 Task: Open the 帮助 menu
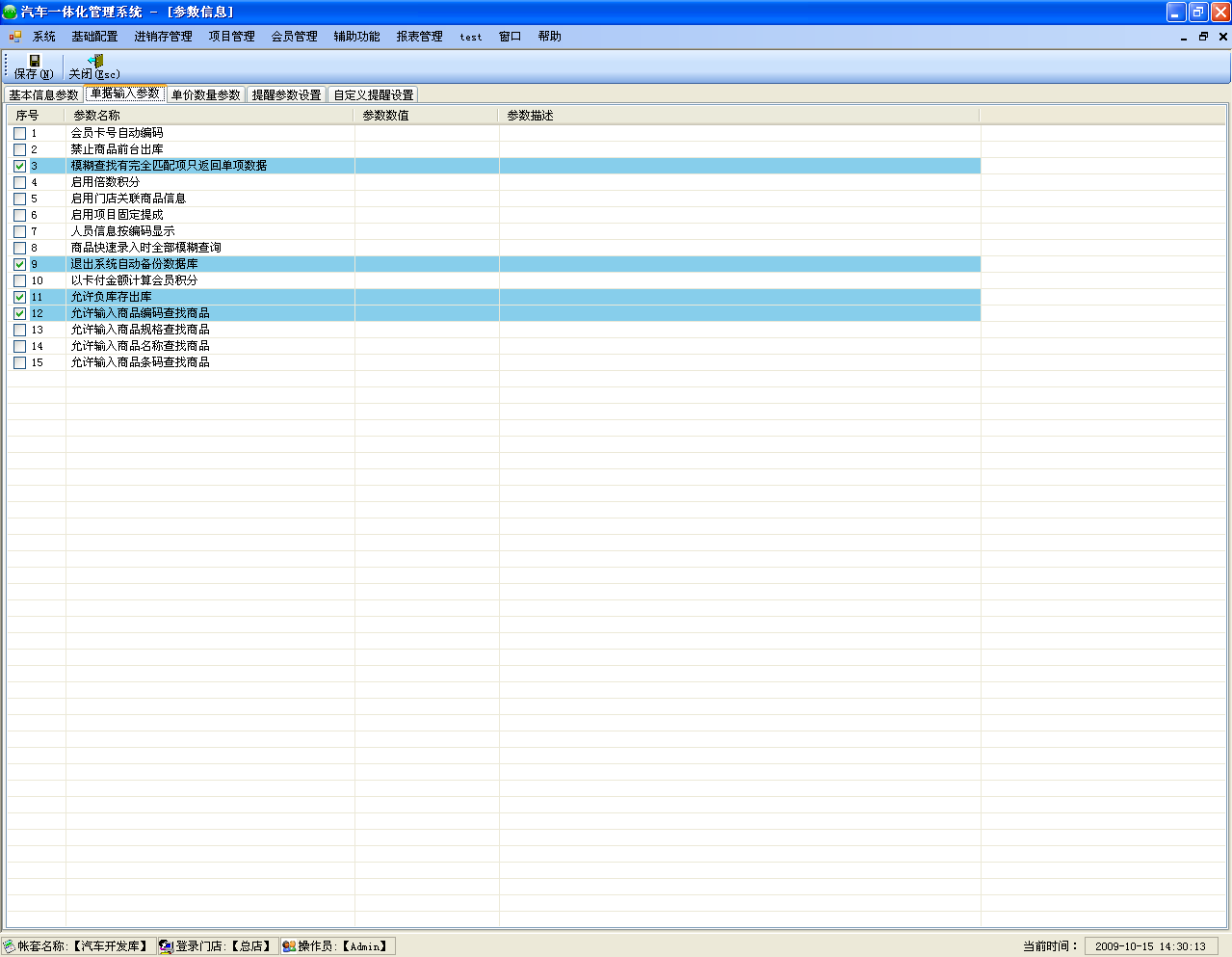pyautogui.click(x=550, y=37)
